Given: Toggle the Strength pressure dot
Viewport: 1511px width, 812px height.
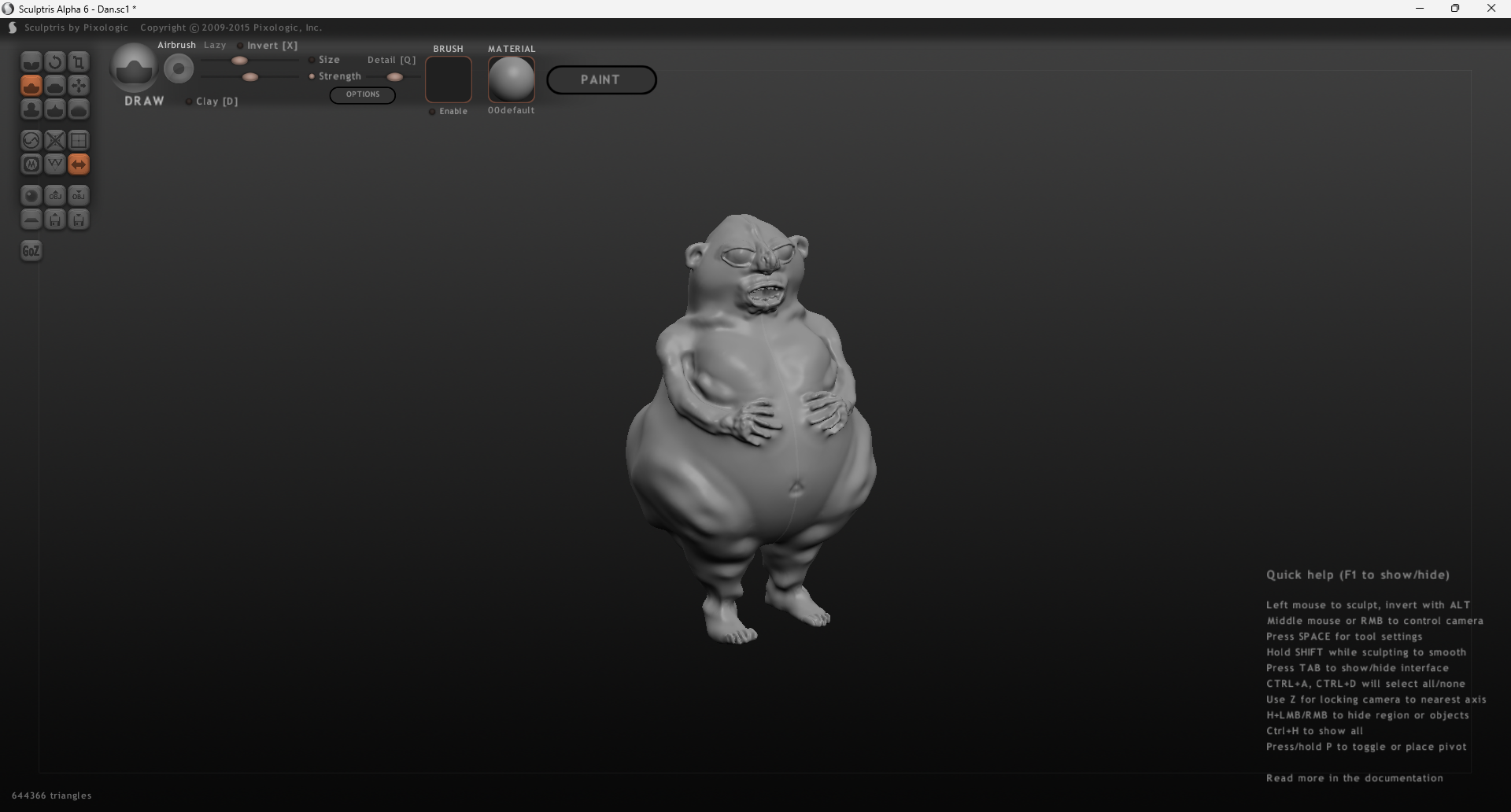Looking at the screenshot, I should pyautogui.click(x=312, y=76).
